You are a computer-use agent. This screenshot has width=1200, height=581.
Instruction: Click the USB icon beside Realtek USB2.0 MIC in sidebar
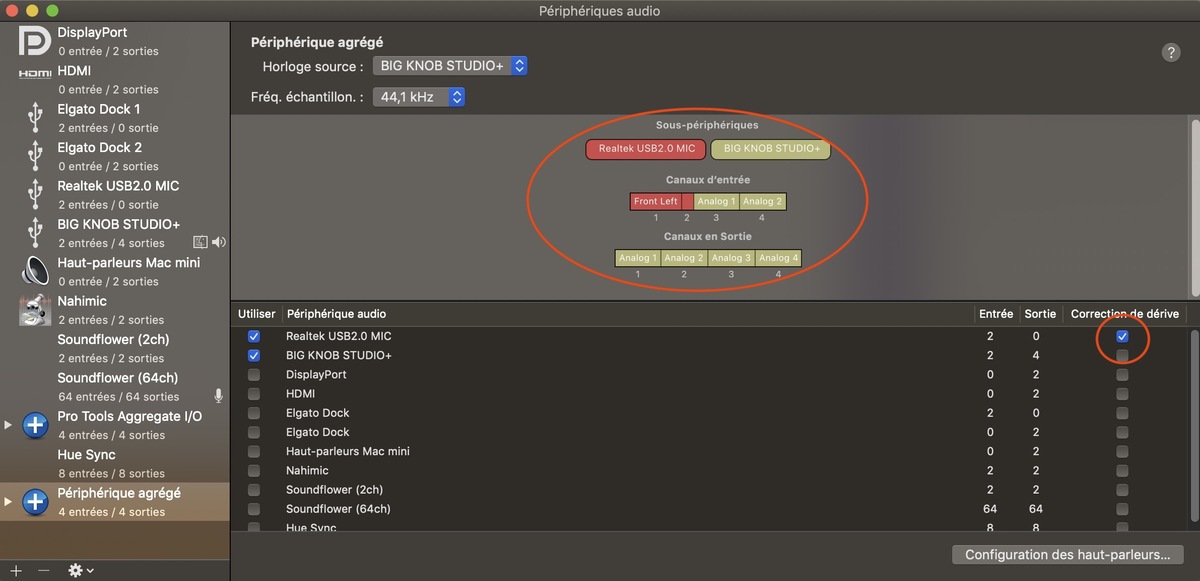click(x=35, y=195)
